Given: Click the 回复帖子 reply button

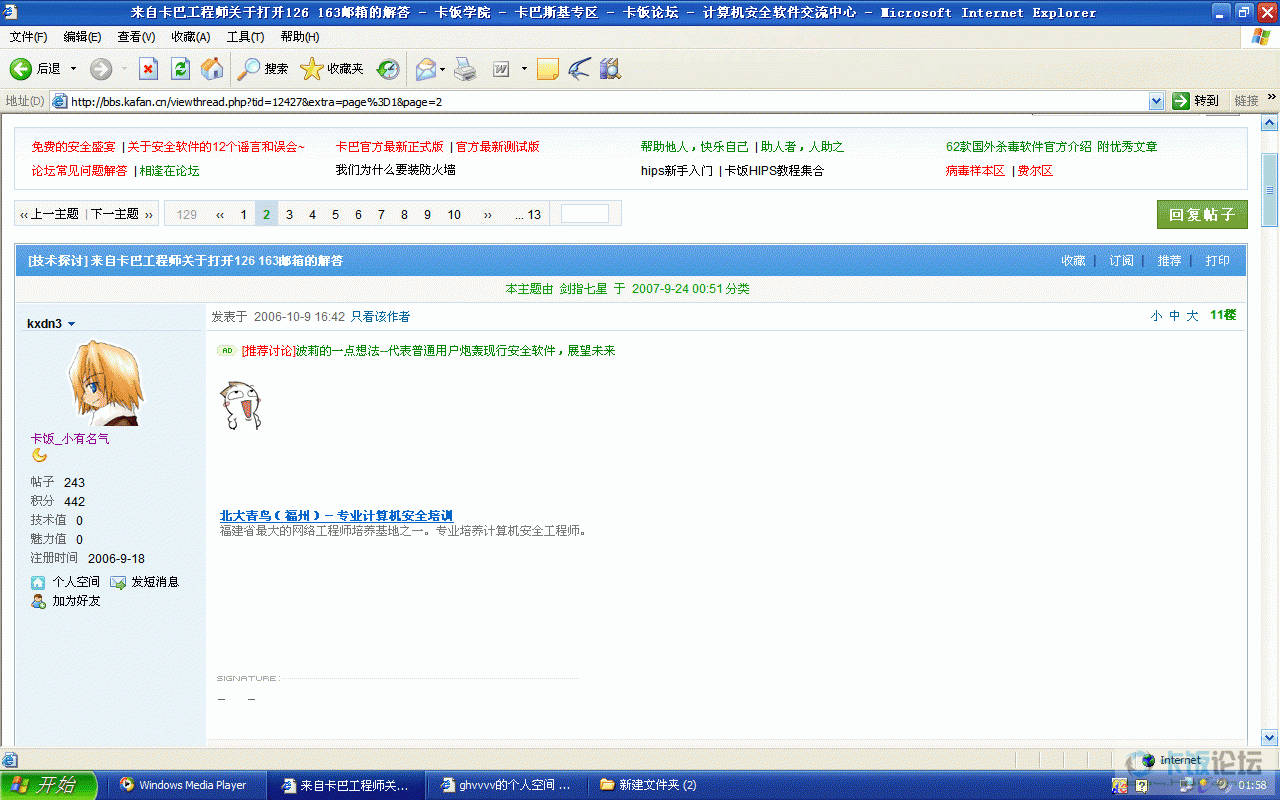Looking at the screenshot, I should 1202,215.
